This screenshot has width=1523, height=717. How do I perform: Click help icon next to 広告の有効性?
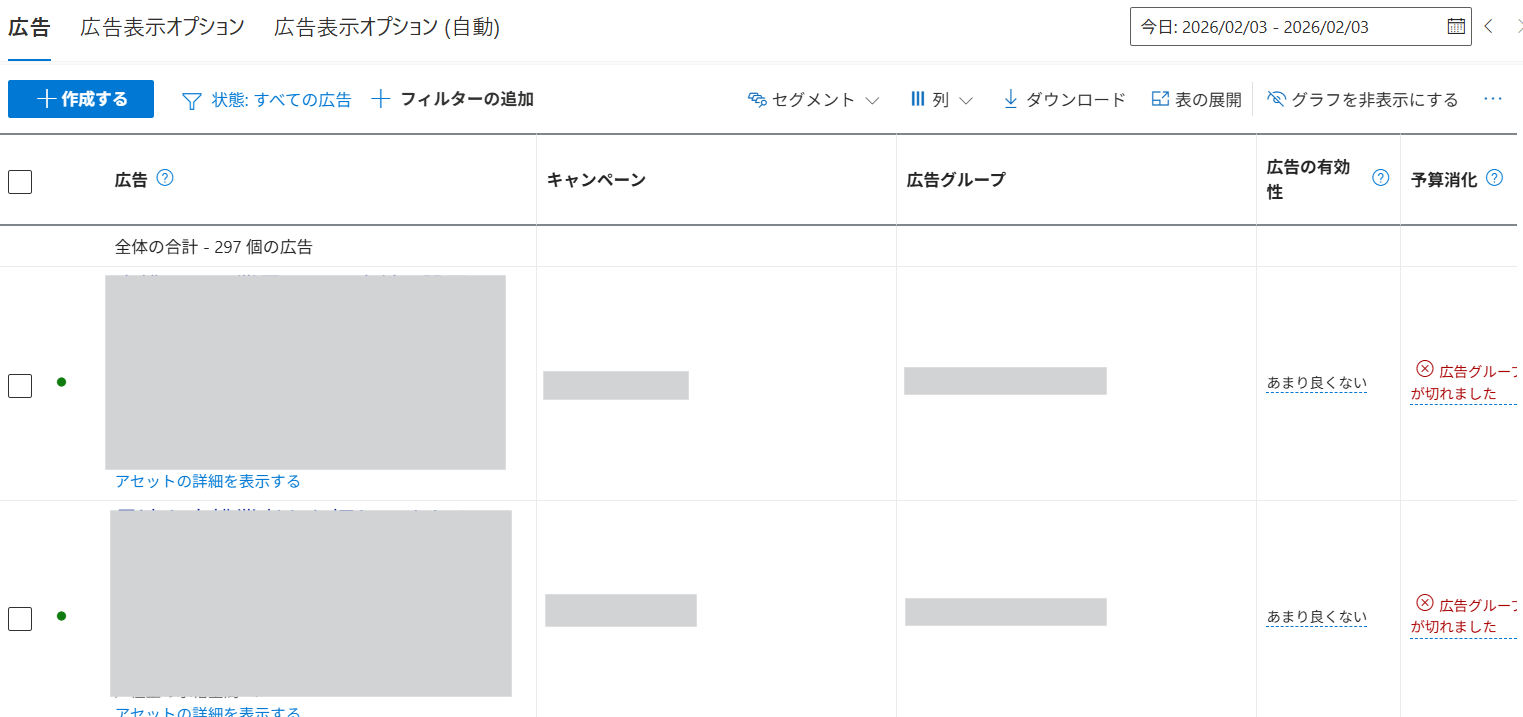tap(1381, 178)
